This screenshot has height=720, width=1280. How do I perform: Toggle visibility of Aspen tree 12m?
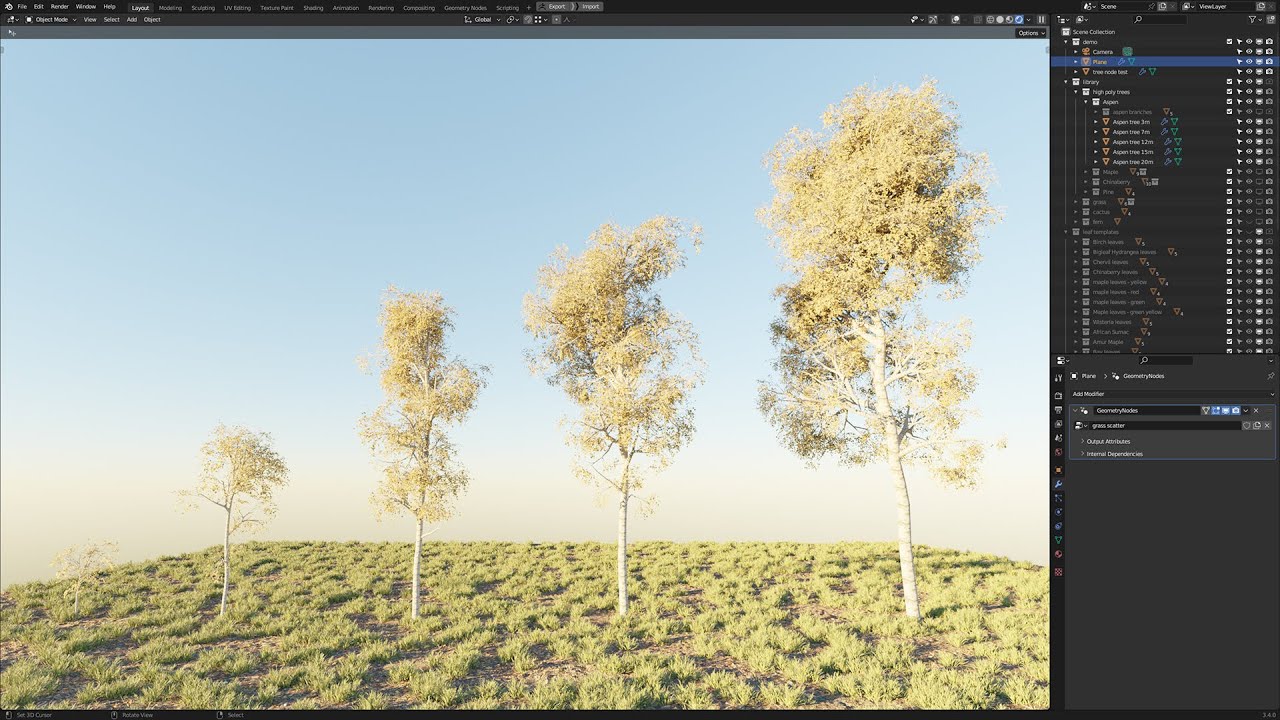[x=1249, y=142]
